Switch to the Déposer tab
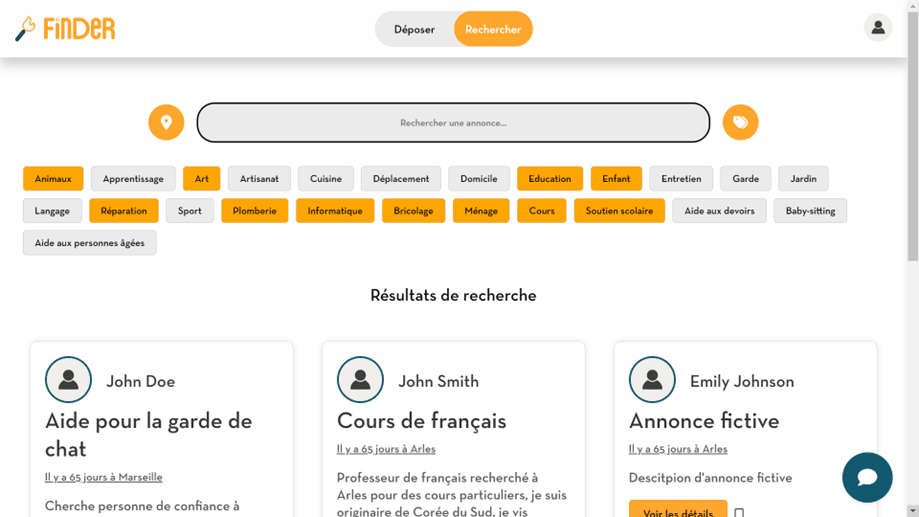 tap(414, 29)
